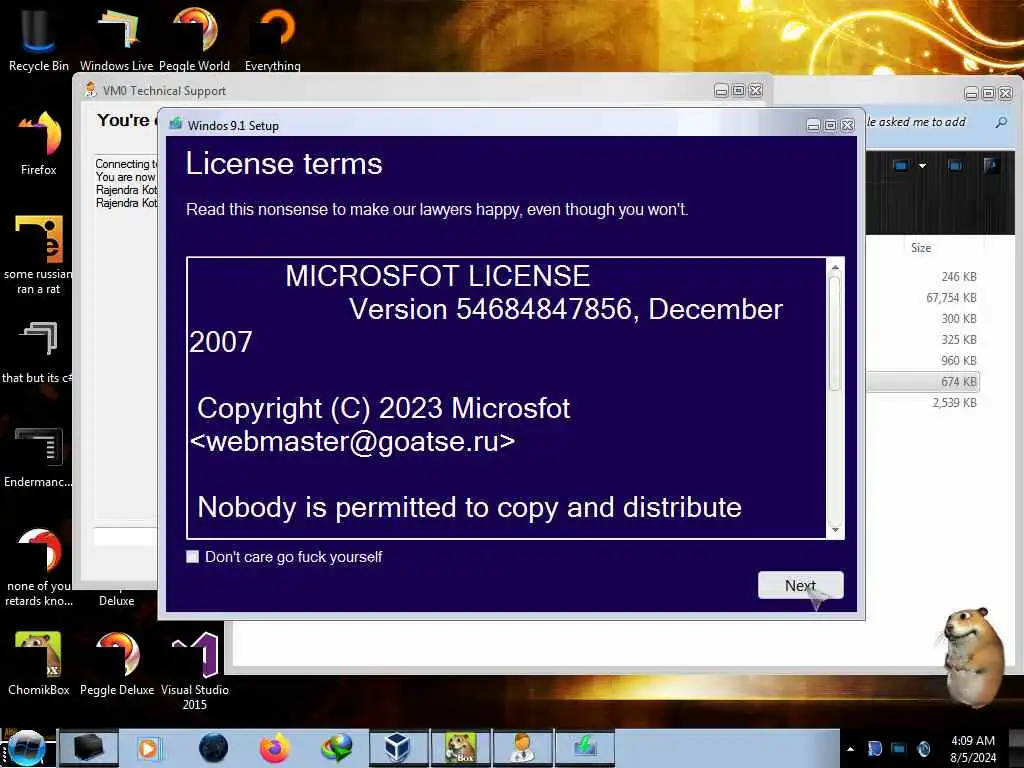Screen dimensions: 1024x768
Task: Open the dark globe taskbar icon
Action: (214, 748)
